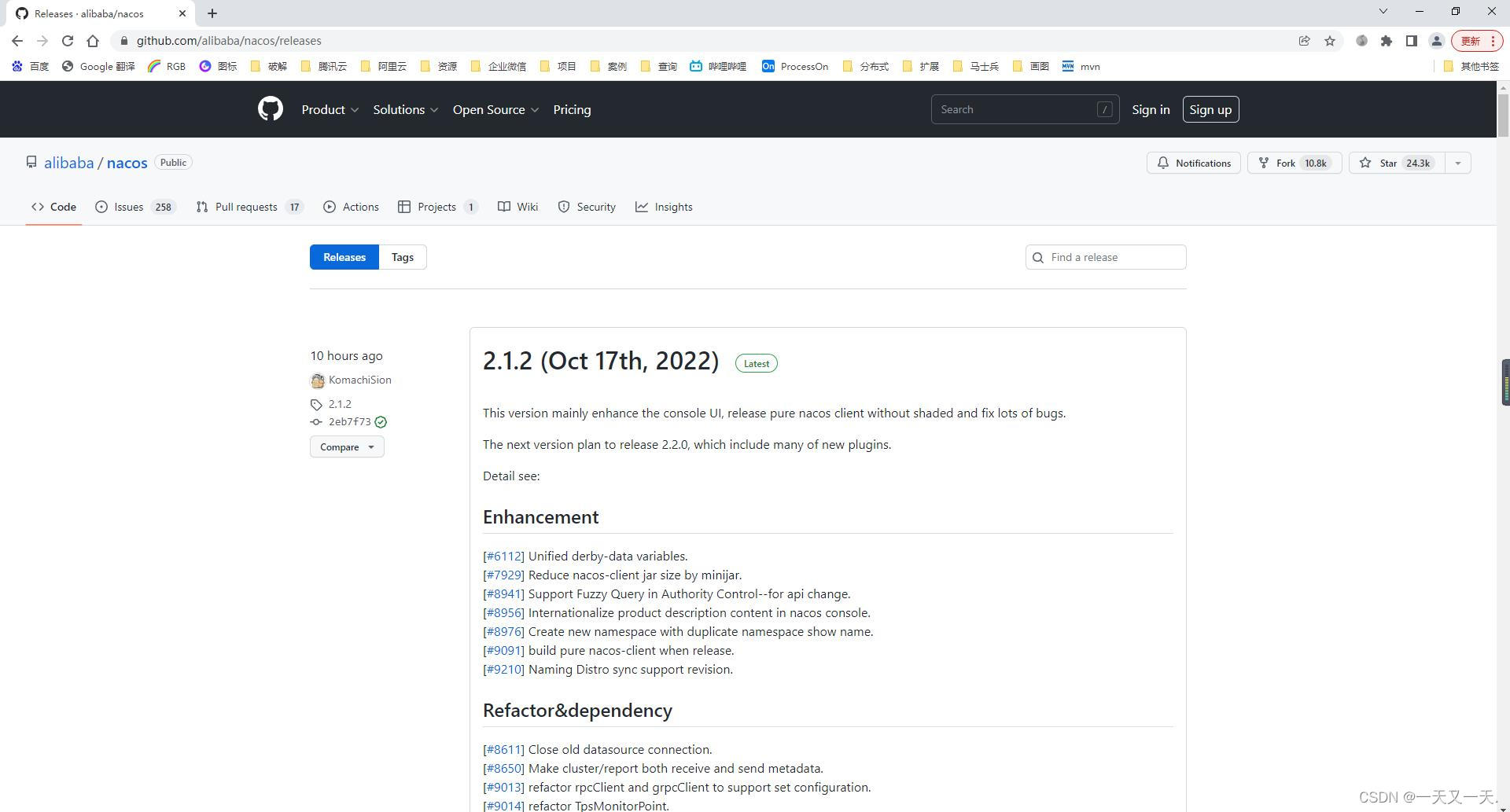
Task: Open the Google 翻译 bookmark
Action: pyautogui.click(x=98, y=66)
